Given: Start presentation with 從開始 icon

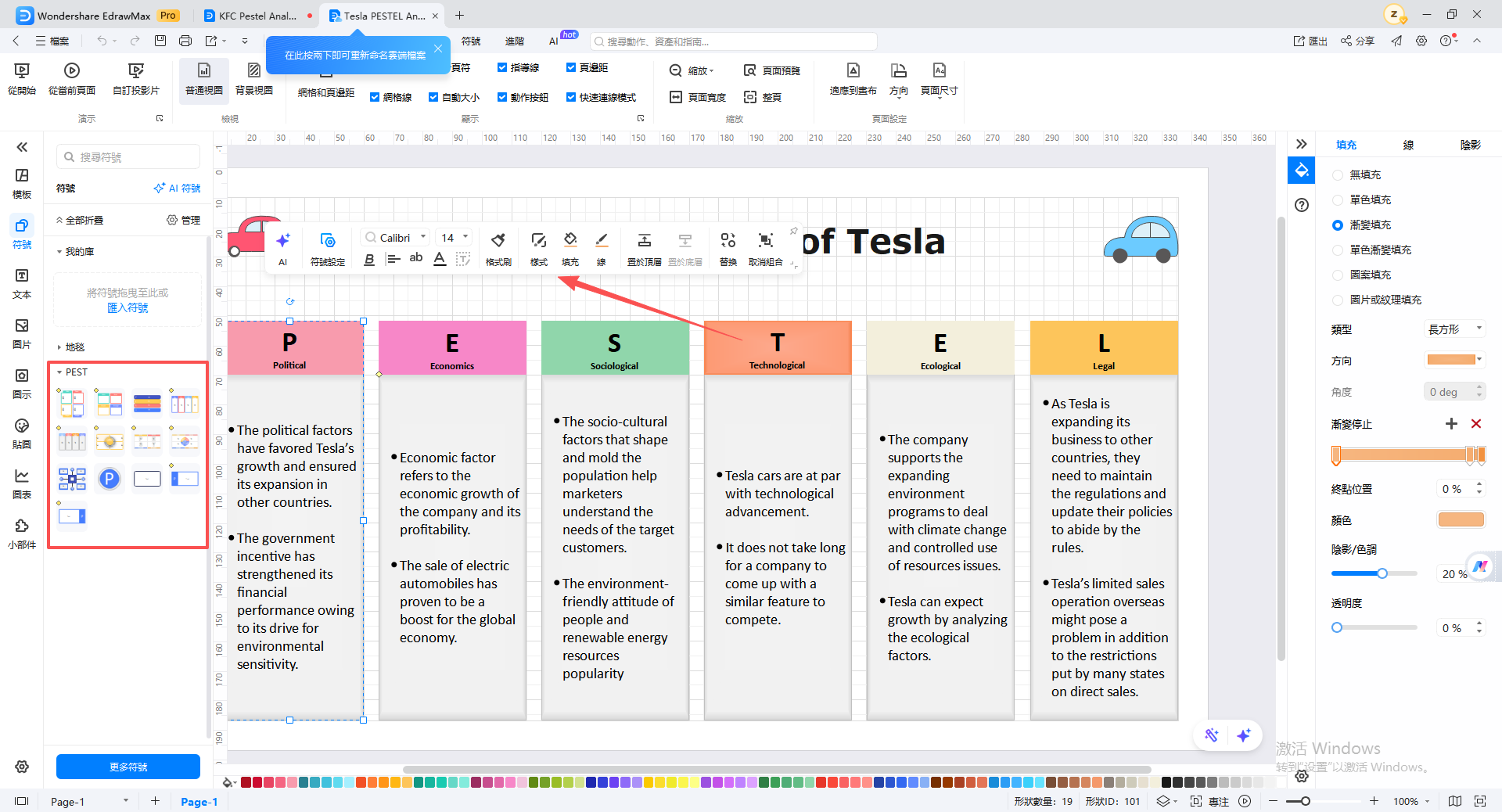Looking at the screenshot, I should tap(22, 79).
